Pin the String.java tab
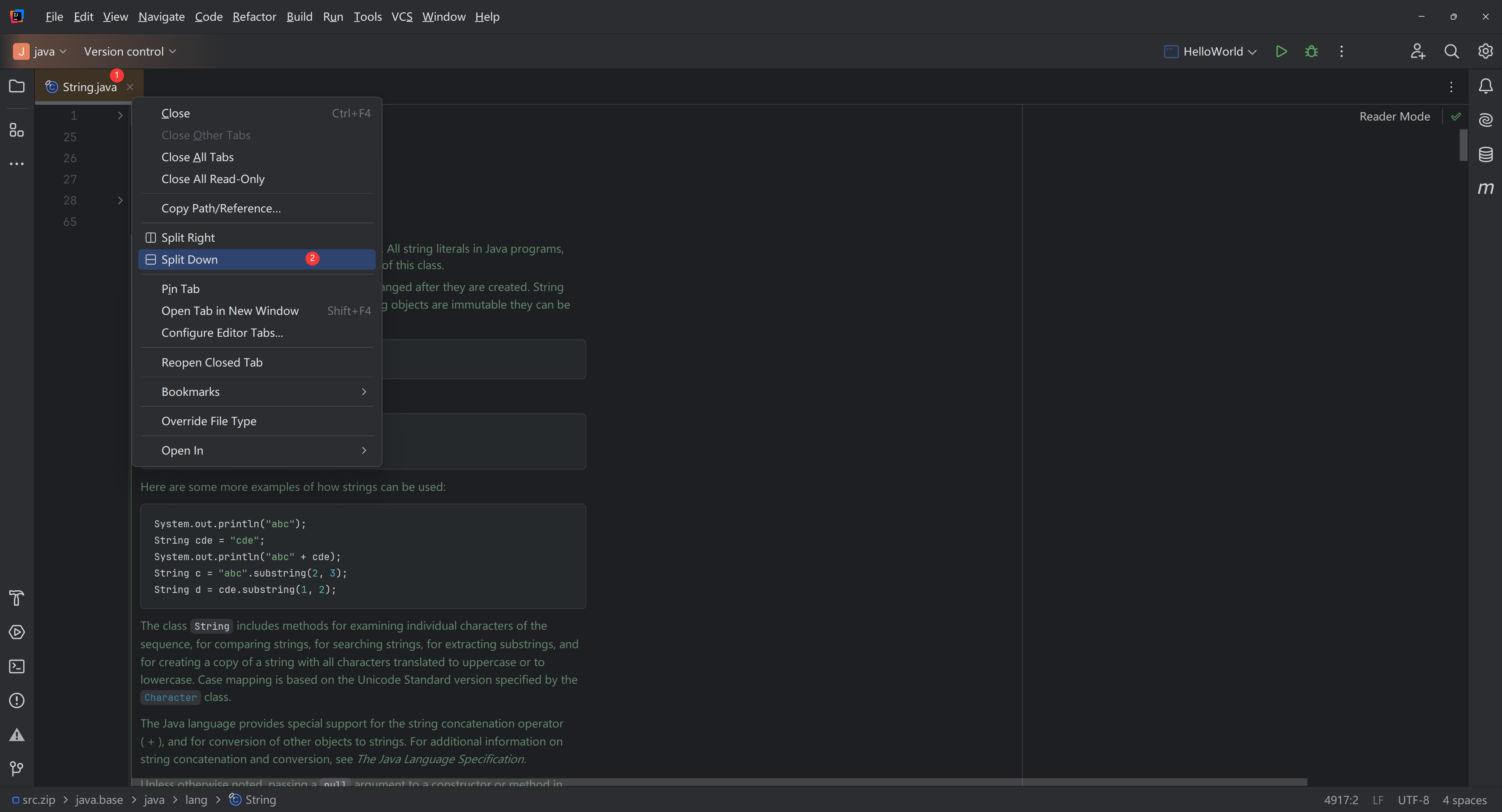This screenshot has height=812, width=1502. pyautogui.click(x=180, y=289)
